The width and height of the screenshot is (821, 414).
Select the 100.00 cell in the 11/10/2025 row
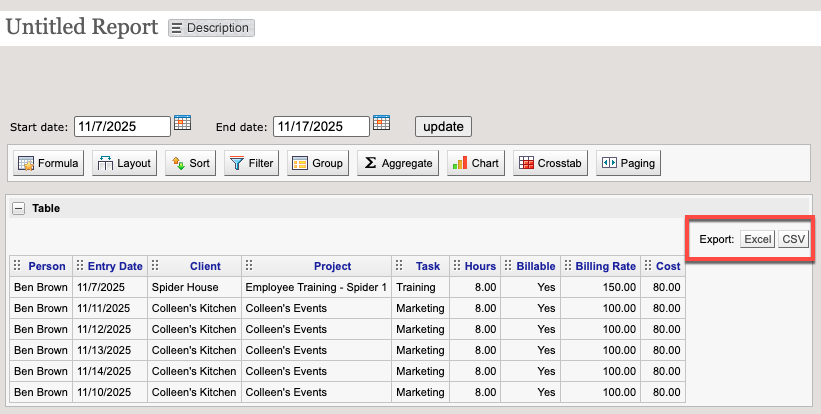[x=601, y=392]
